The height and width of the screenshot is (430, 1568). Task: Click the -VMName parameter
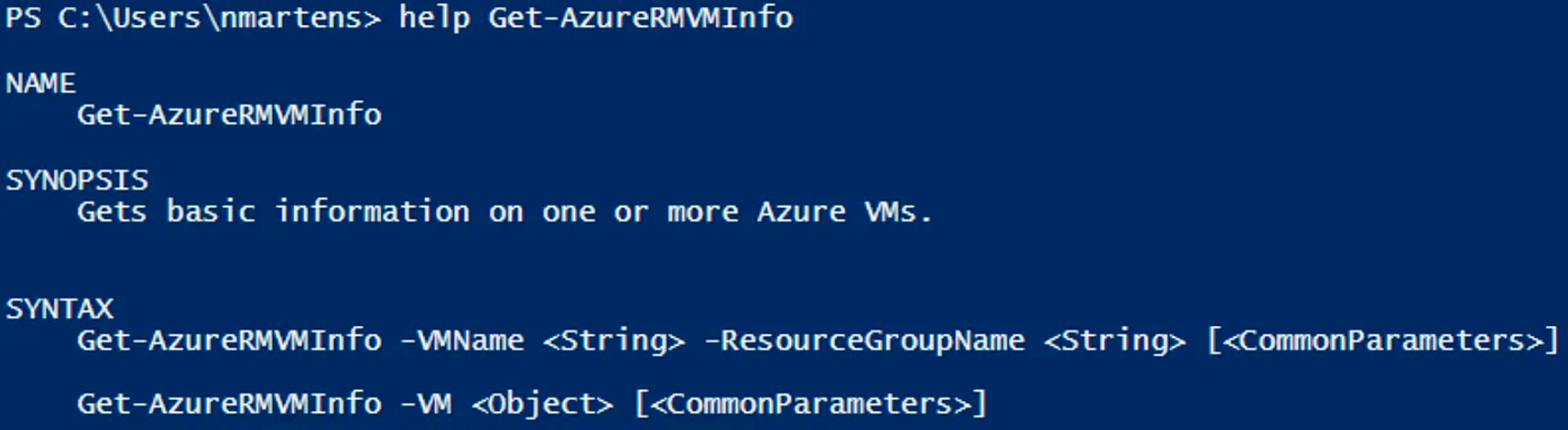point(462,341)
